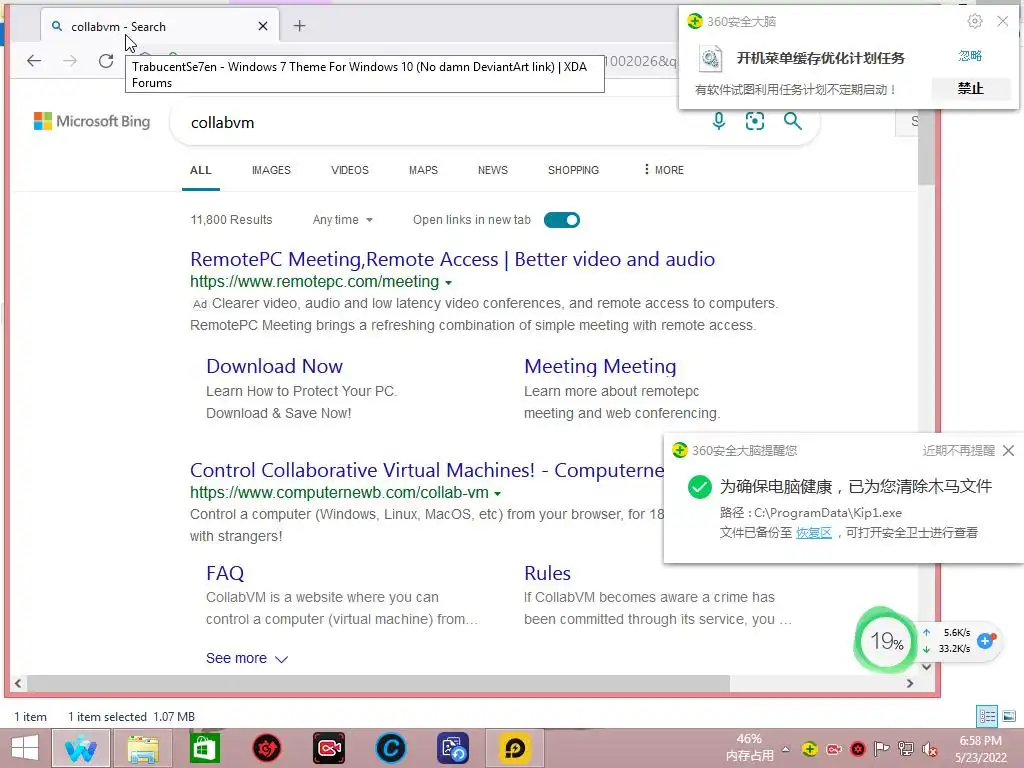Open a new tab with the plus button
The width and height of the screenshot is (1024, 768).
point(299,26)
